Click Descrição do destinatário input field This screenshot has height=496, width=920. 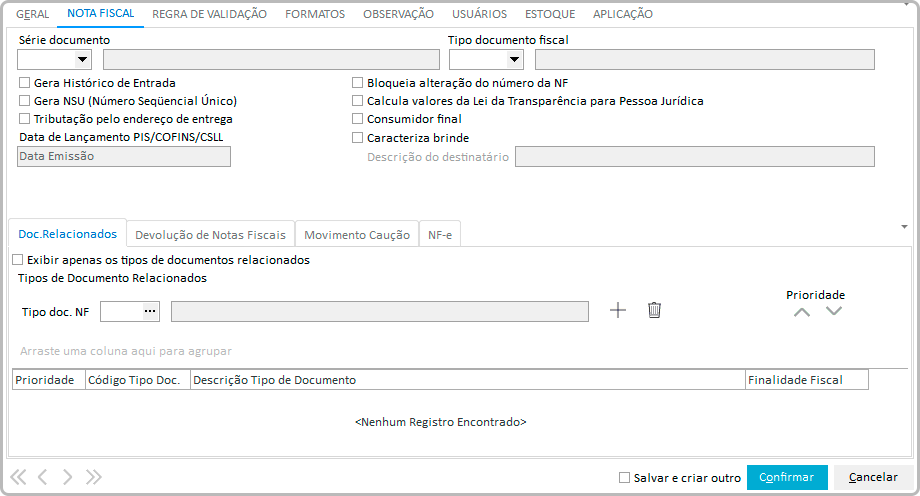[x=695, y=157]
